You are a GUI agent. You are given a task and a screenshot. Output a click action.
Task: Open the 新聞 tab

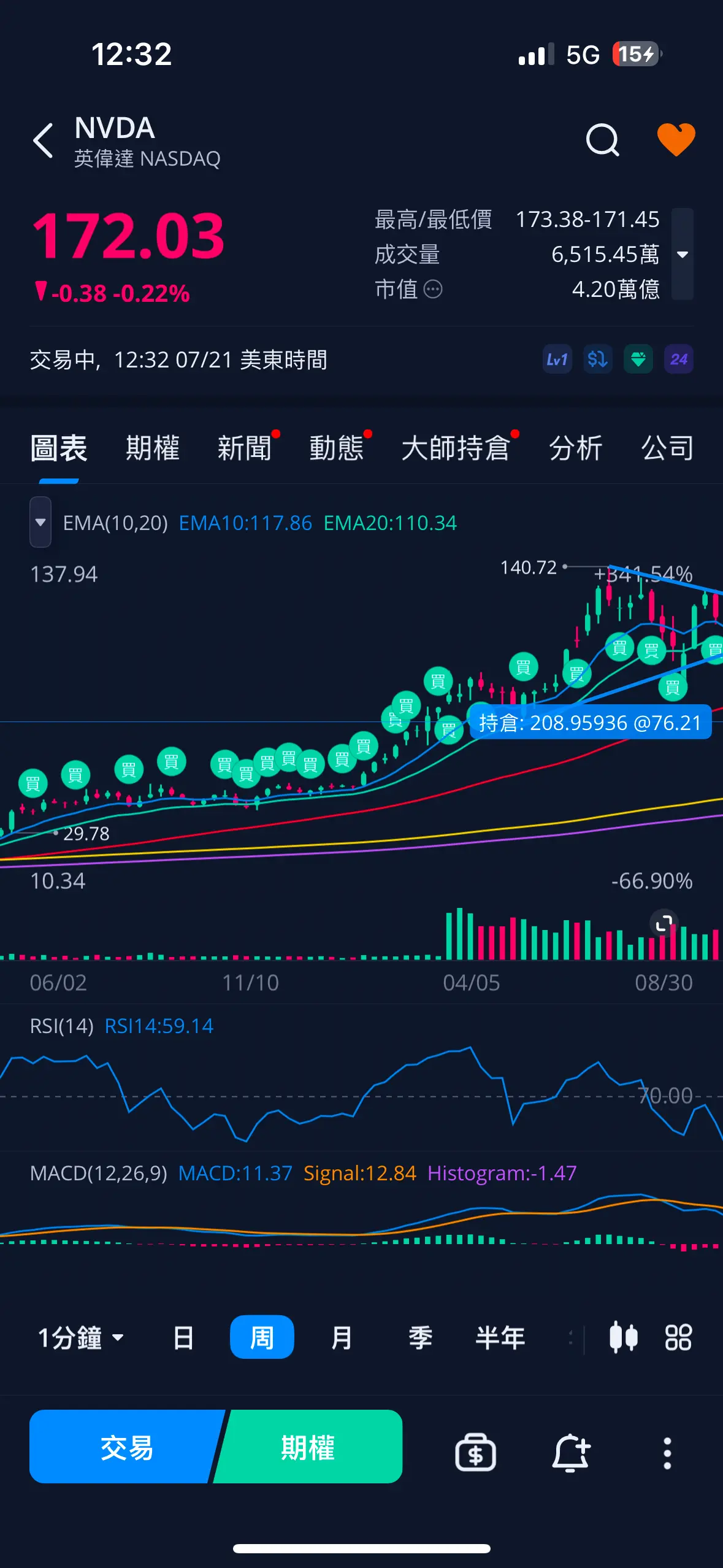coord(245,448)
